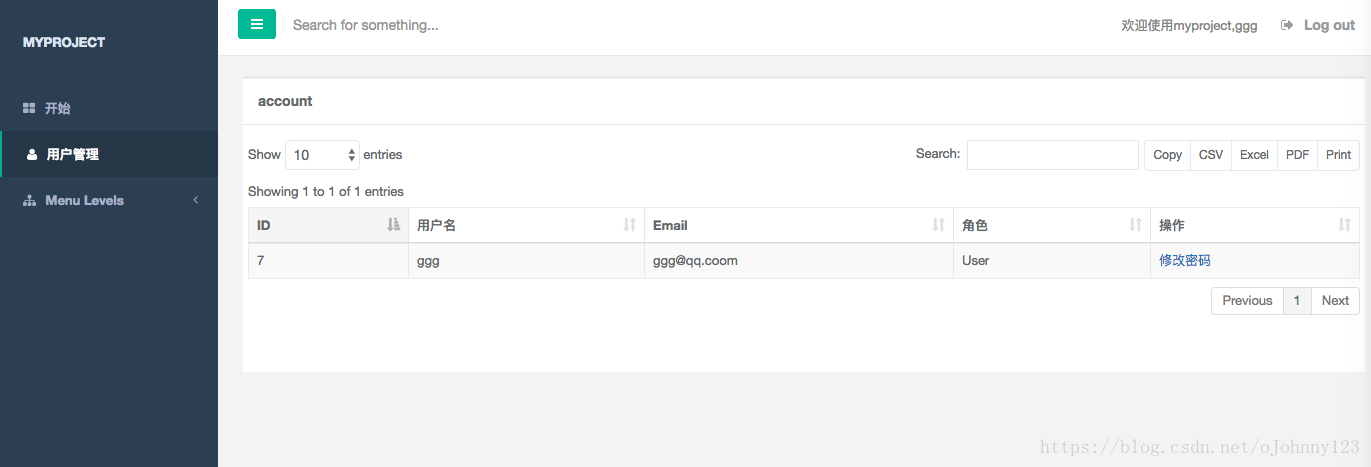
Task: Click the sitemap icon beside Menu Levels
Action: tap(29, 200)
